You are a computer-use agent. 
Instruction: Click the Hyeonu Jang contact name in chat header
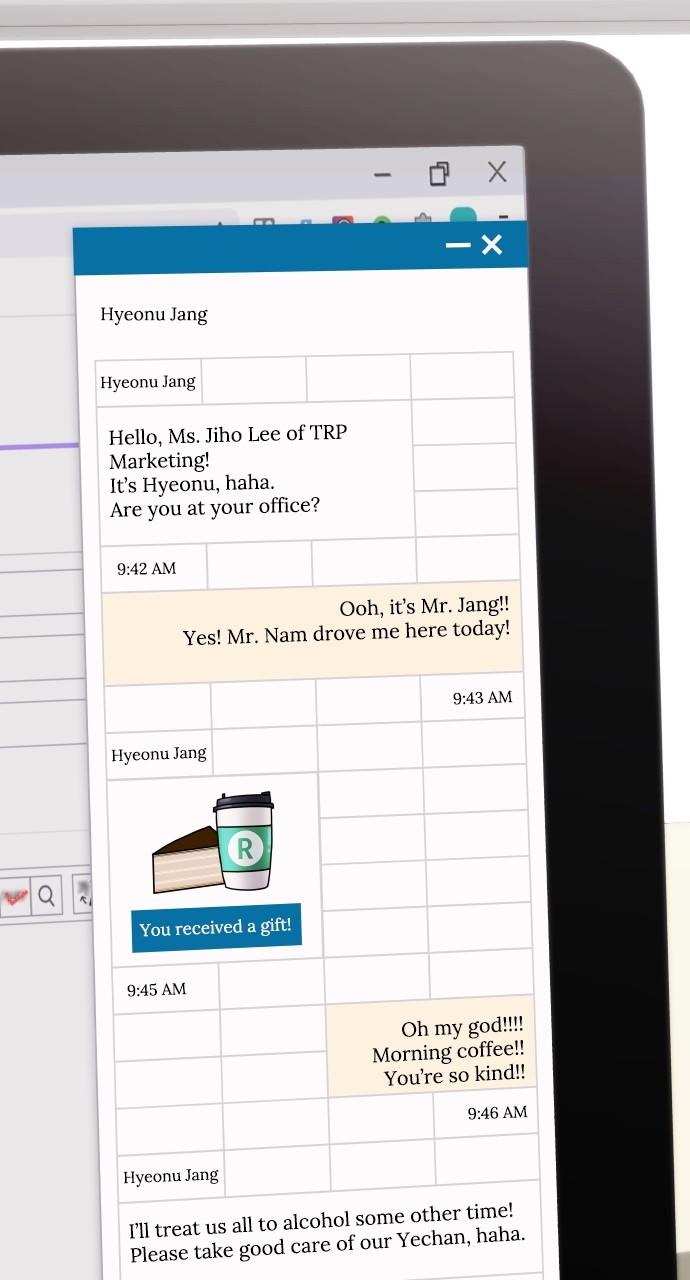pyautogui.click(x=154, y=314)
